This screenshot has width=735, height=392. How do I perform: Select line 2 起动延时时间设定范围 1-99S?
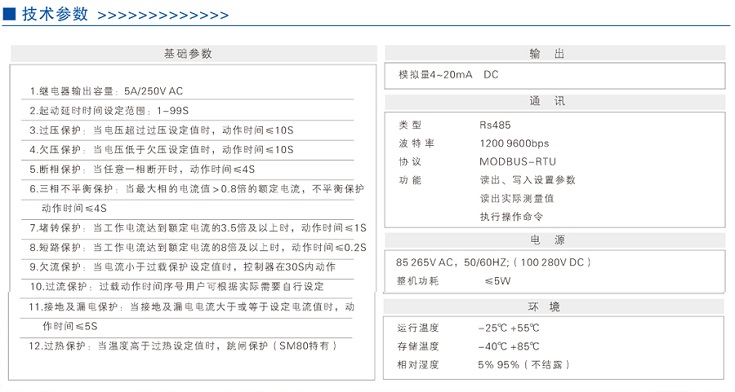pyautogui.click(x=109, y=111)
